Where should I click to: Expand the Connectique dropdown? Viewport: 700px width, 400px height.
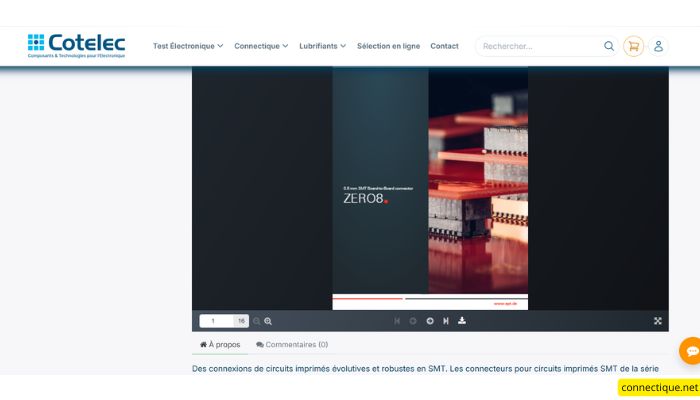click(x=261, y=46)
